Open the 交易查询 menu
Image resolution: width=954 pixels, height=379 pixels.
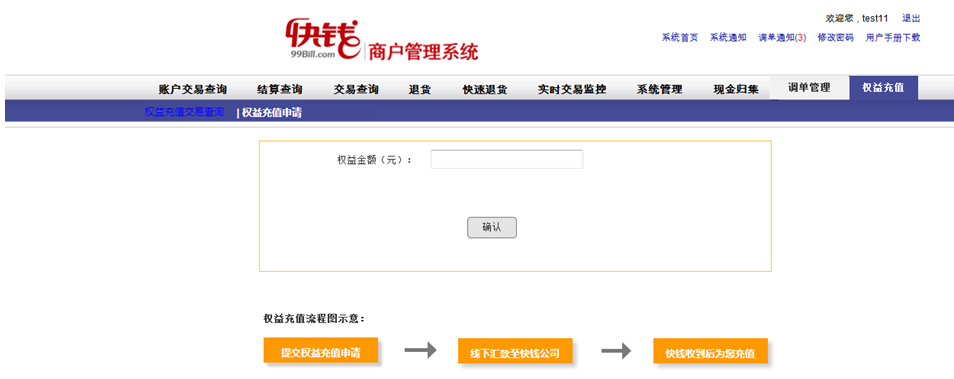356,89
